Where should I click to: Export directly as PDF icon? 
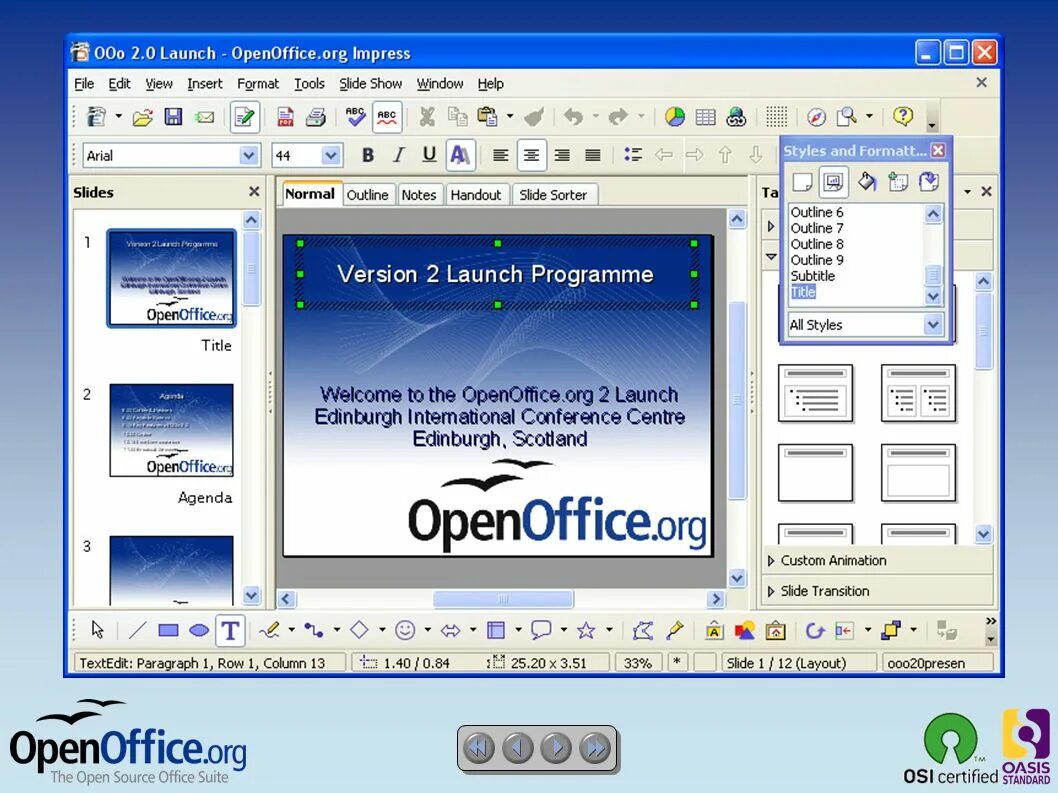click(285, 117)
